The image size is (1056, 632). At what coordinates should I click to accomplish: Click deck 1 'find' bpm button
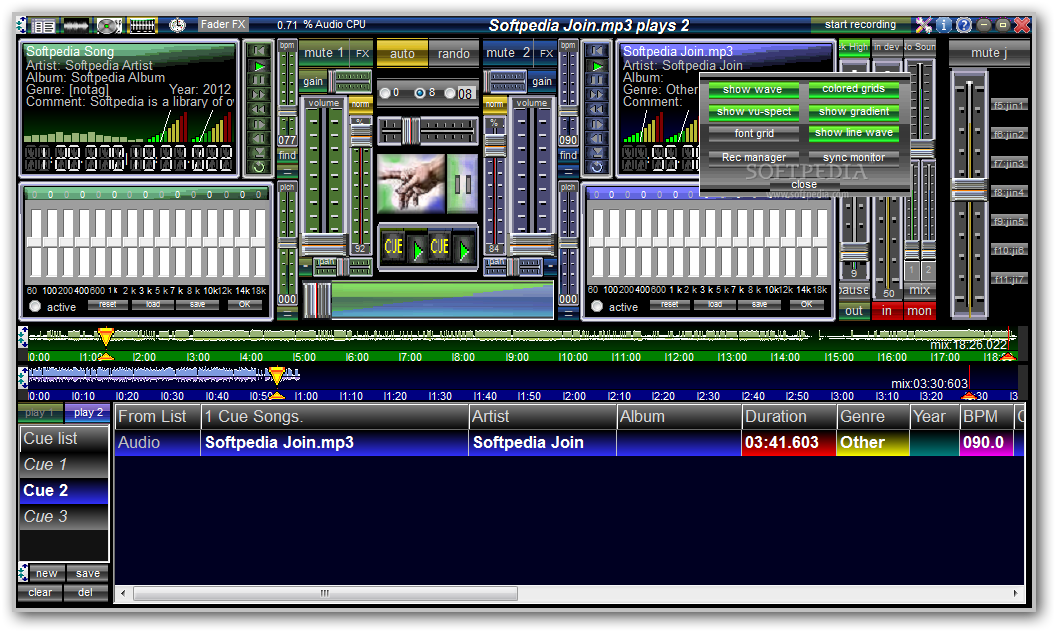[287, 155]
